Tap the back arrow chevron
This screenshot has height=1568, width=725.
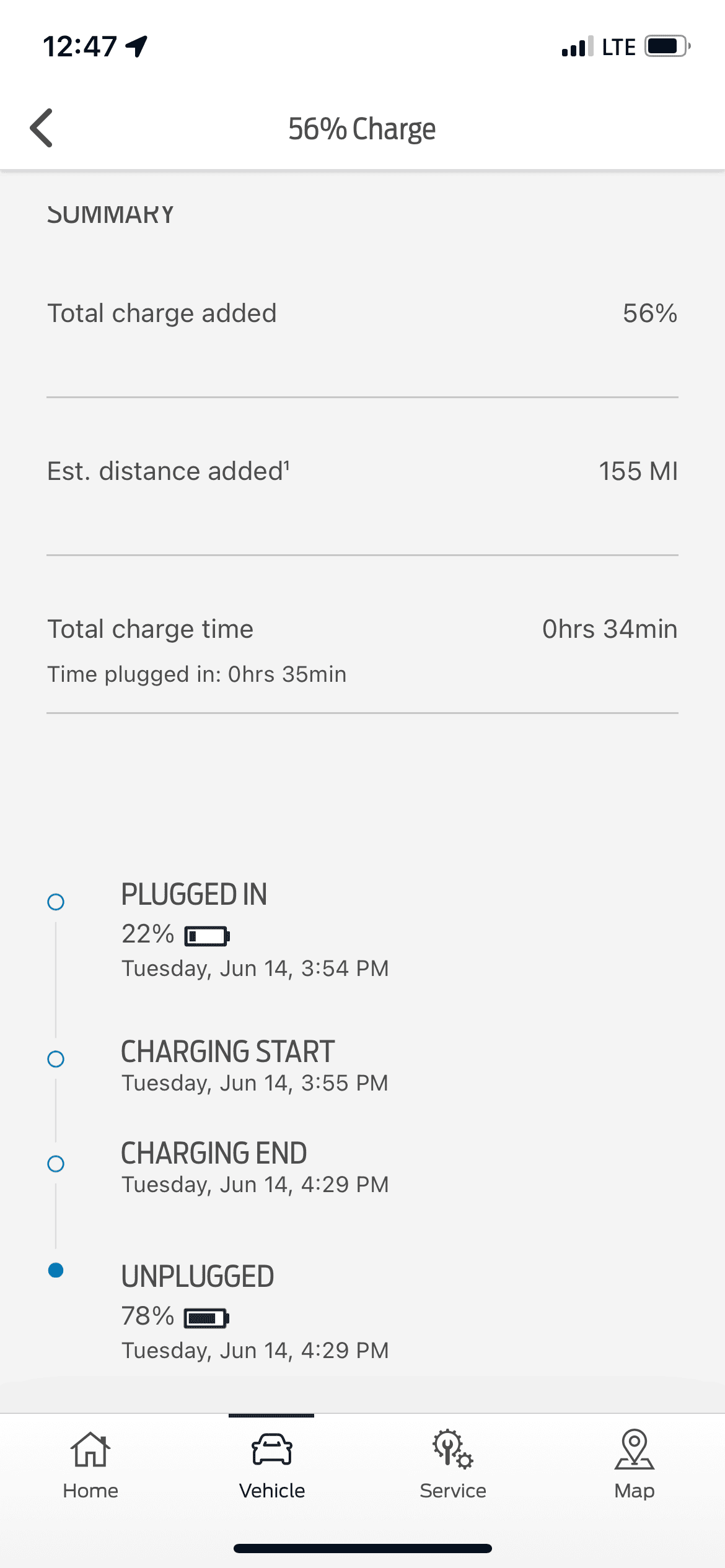[x=42, y=128]
